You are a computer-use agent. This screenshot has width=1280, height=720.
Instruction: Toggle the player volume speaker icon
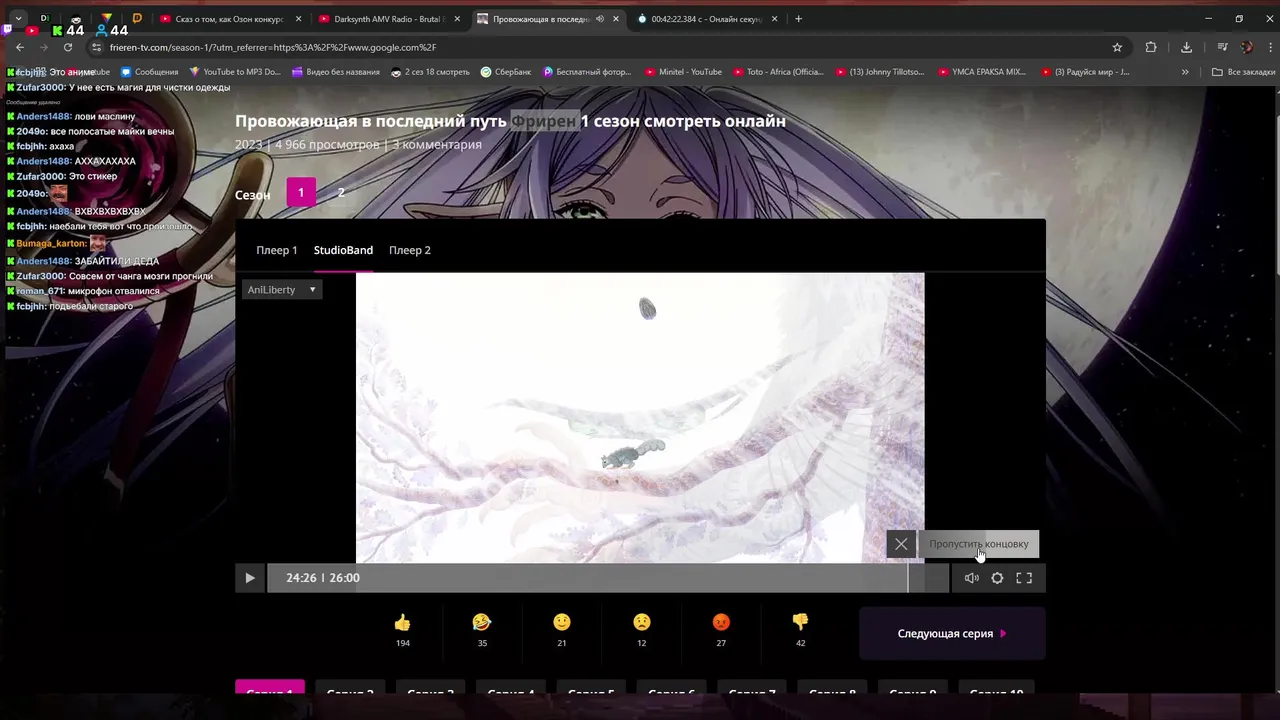tap(971, 578)
